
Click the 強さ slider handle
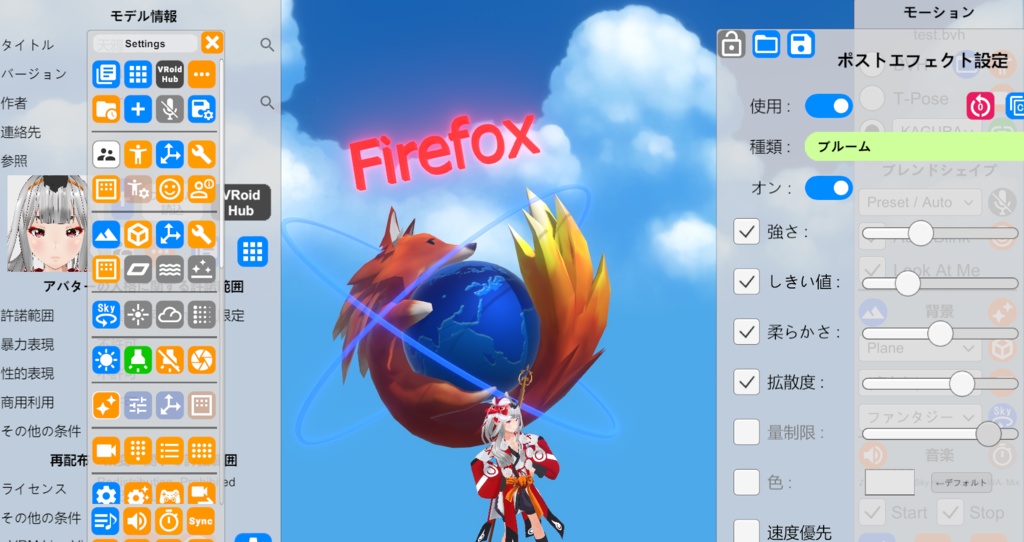[x=921, y=233]
